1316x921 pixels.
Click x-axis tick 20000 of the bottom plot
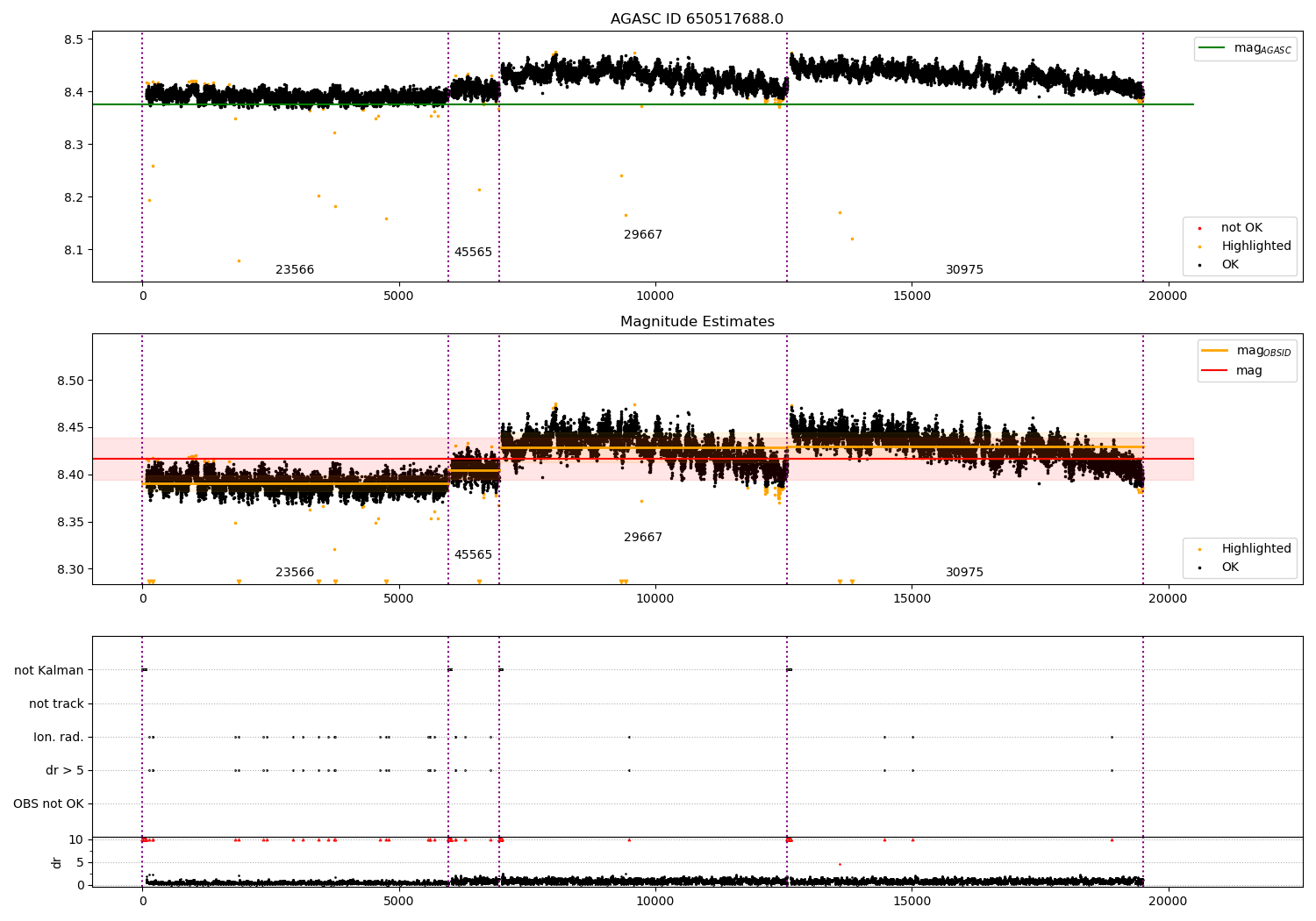(x=1168, y=902)
